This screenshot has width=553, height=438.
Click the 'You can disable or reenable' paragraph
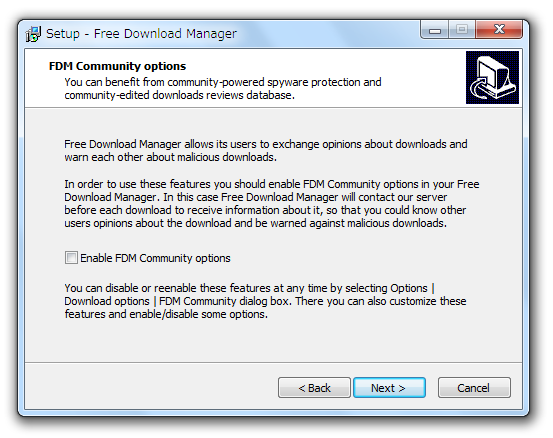[265, 301]
